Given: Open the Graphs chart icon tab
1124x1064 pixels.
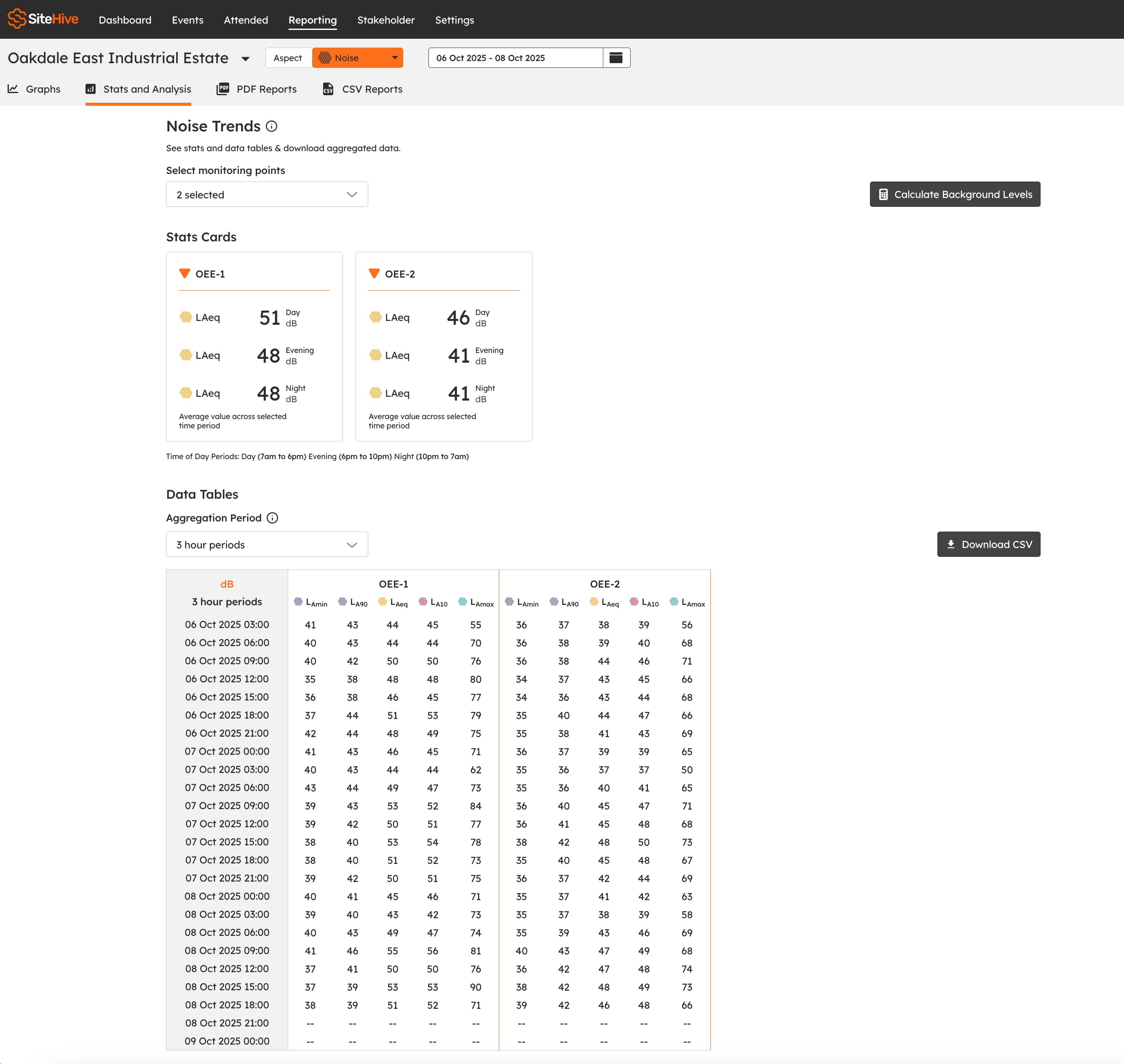Looking at the screenshot, I should click(x=13, y=89).
